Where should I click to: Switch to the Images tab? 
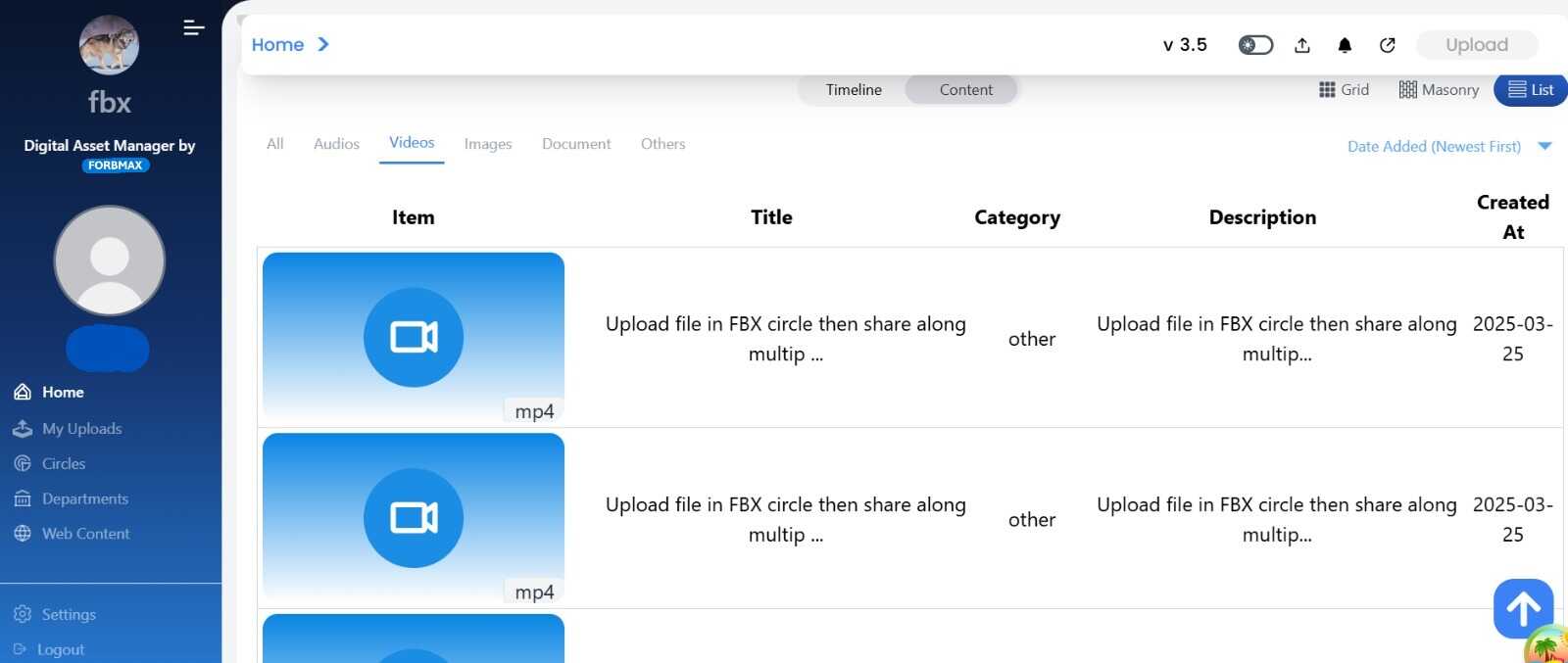click(x=488, y=144)
